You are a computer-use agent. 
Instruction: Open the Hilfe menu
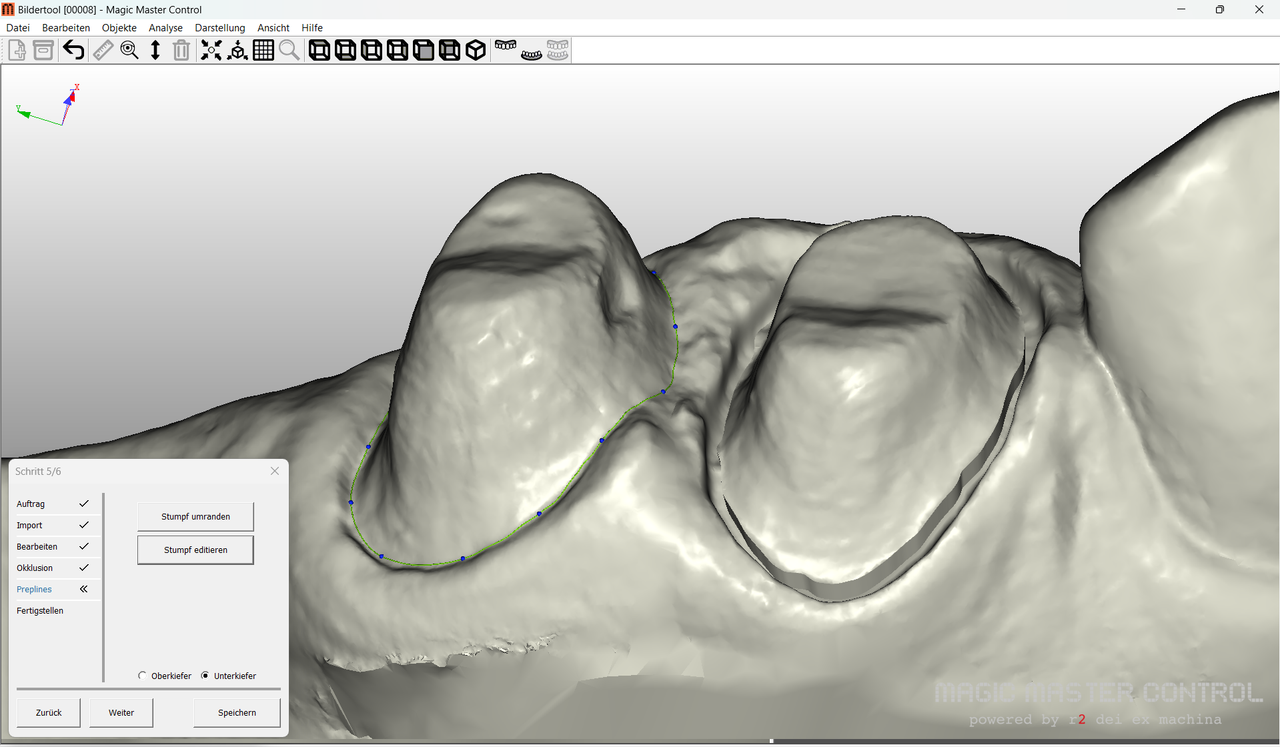[312, 28]
